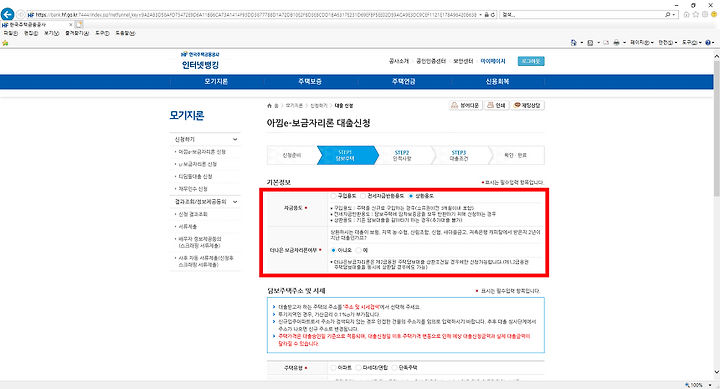Open the 공인인증센터 link
This screenshot has width=720, height=389.
point(431,61)
